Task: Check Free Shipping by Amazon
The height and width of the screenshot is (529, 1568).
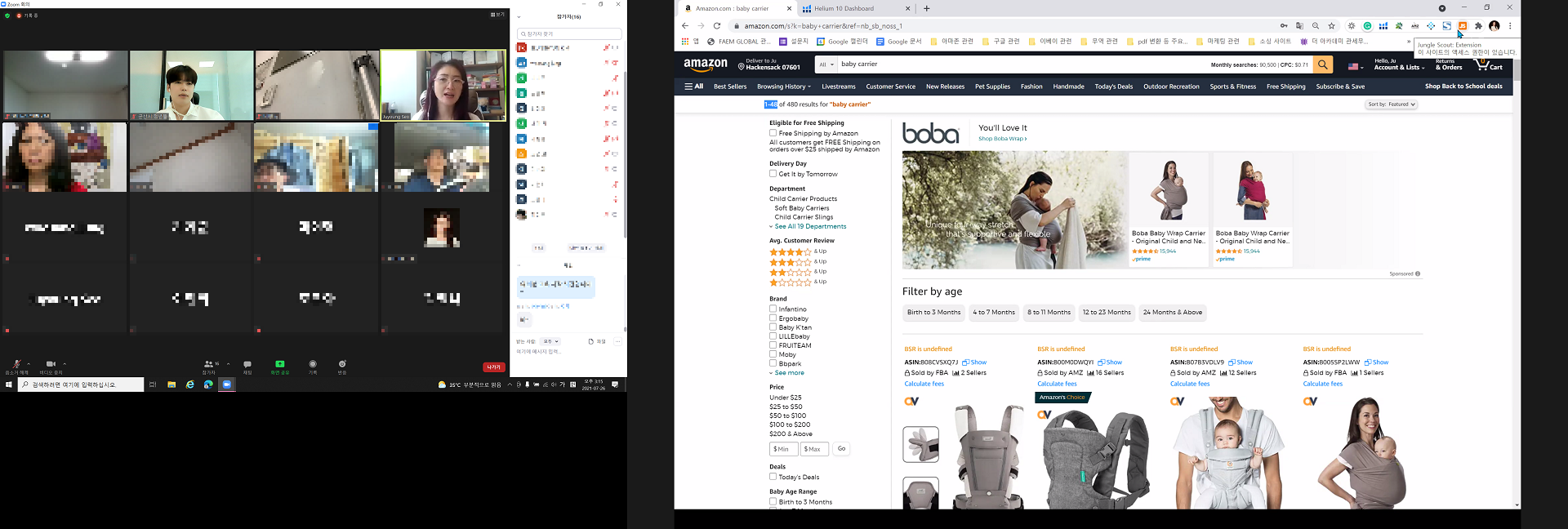Action: pyautogui.click(x=773, y=133)
